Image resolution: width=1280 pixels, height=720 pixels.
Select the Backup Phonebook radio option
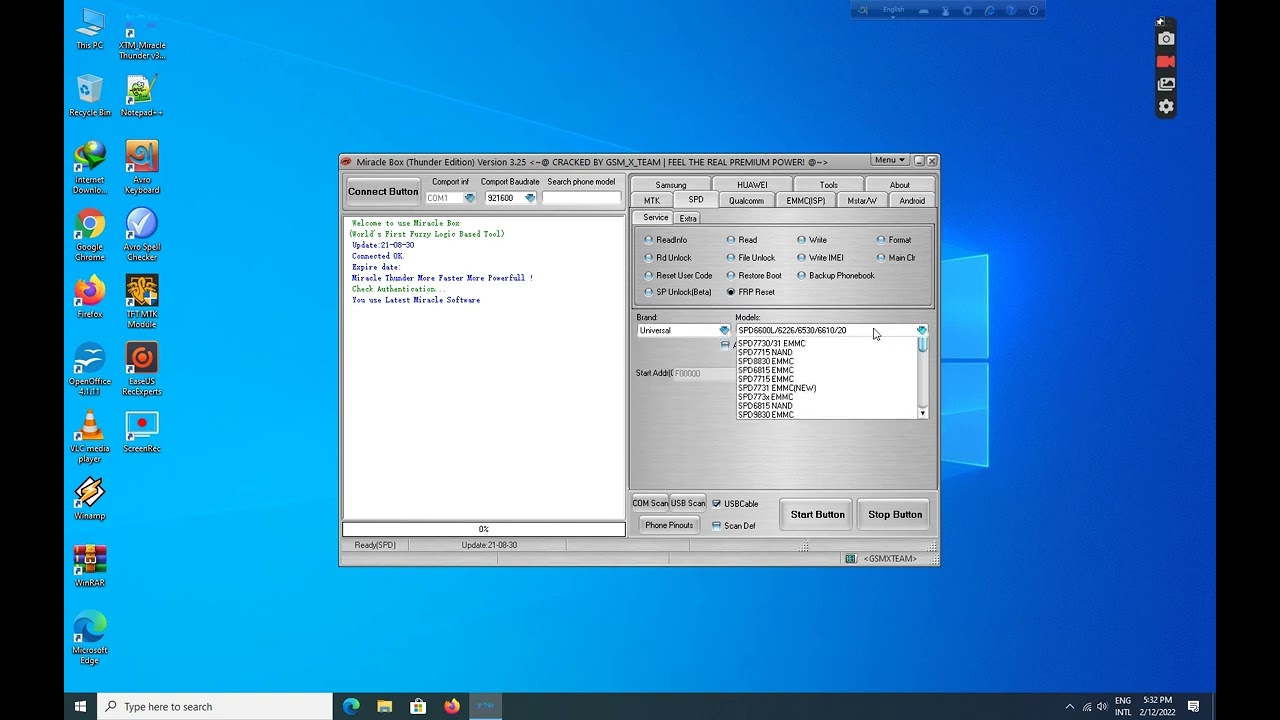pyautogui.click(x=835, y=276)
